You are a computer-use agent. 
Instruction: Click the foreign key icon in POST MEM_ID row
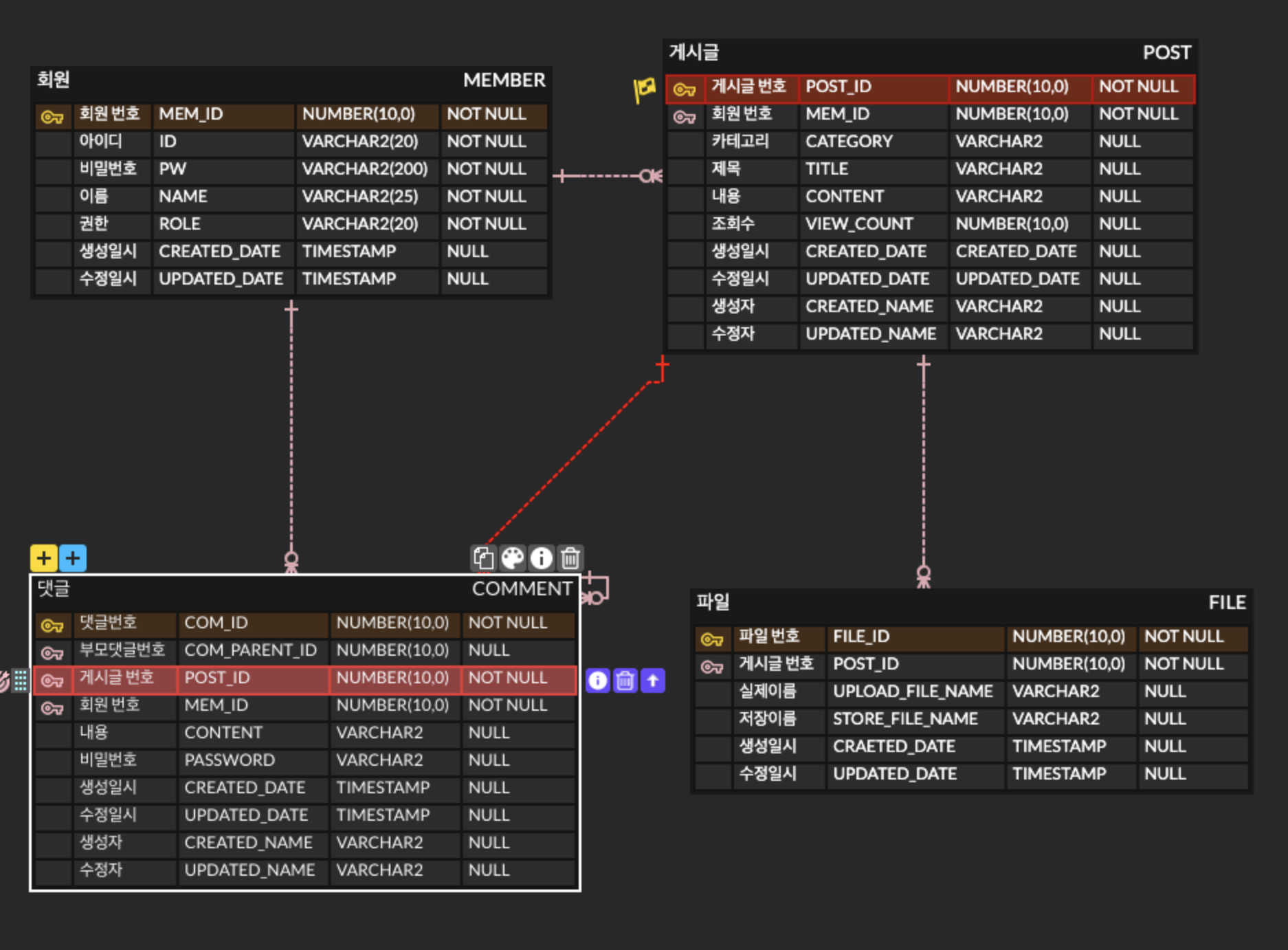coord(685,117)
